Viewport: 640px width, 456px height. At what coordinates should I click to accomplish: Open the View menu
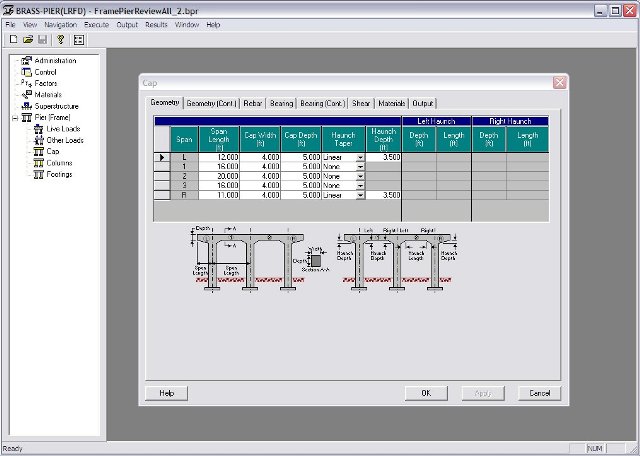click(30, 25)
